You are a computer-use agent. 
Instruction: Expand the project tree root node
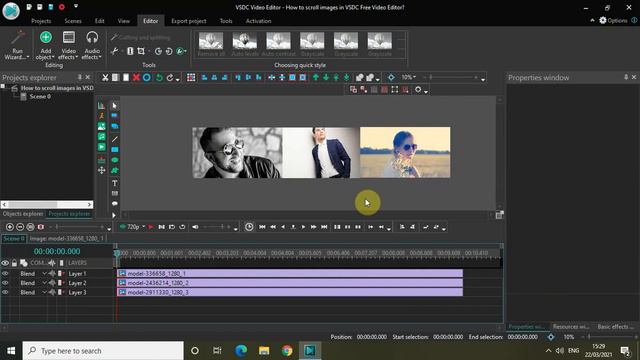tap(3, 87)
